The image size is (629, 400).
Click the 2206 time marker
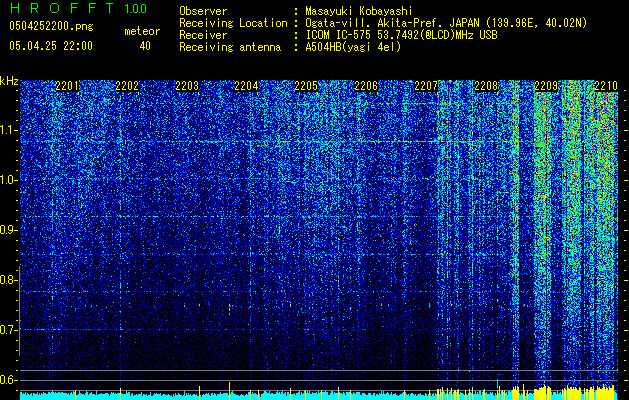(366, 86)
